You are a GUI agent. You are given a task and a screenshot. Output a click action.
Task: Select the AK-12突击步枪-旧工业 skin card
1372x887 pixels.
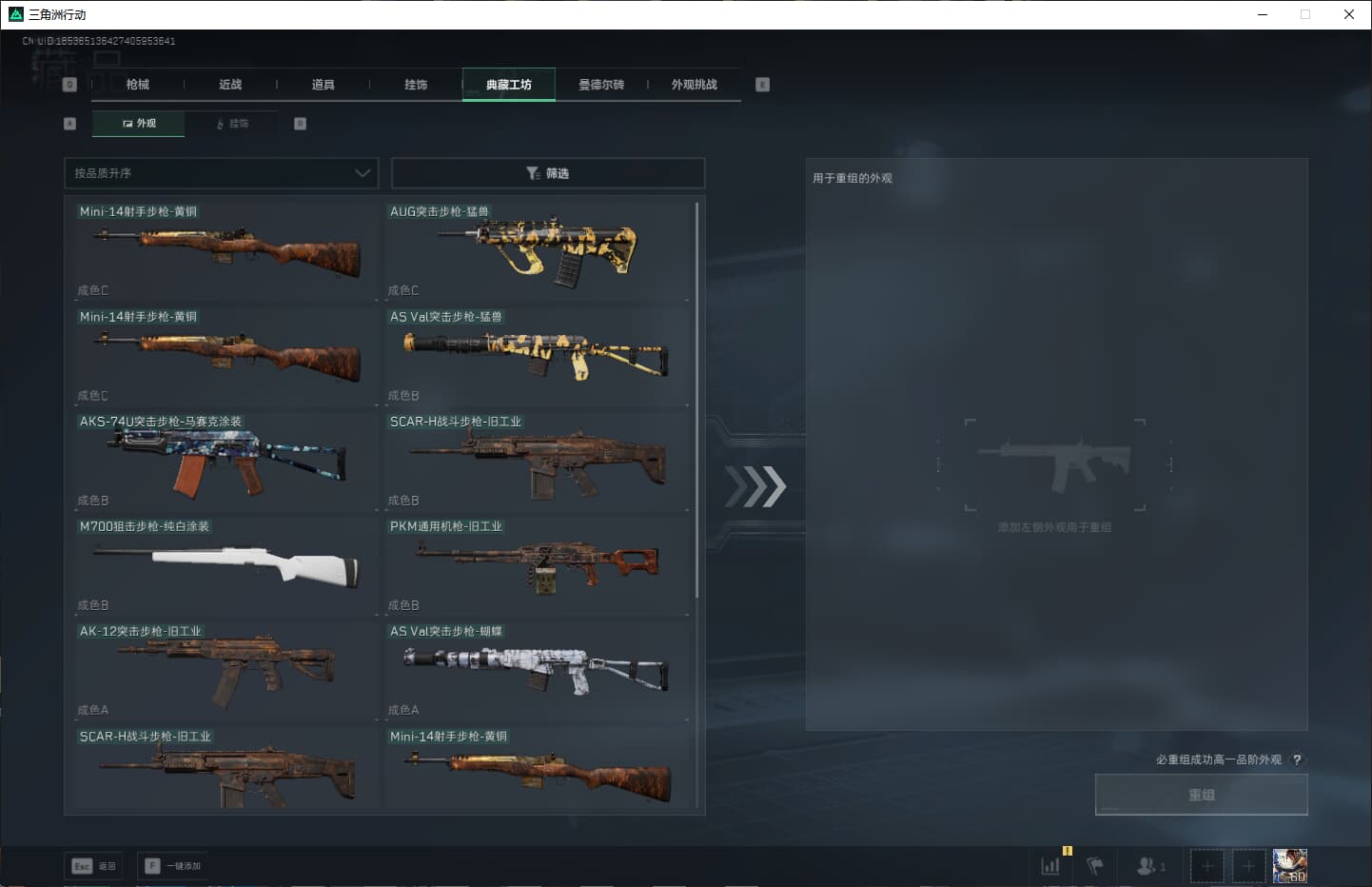(225, 670)
